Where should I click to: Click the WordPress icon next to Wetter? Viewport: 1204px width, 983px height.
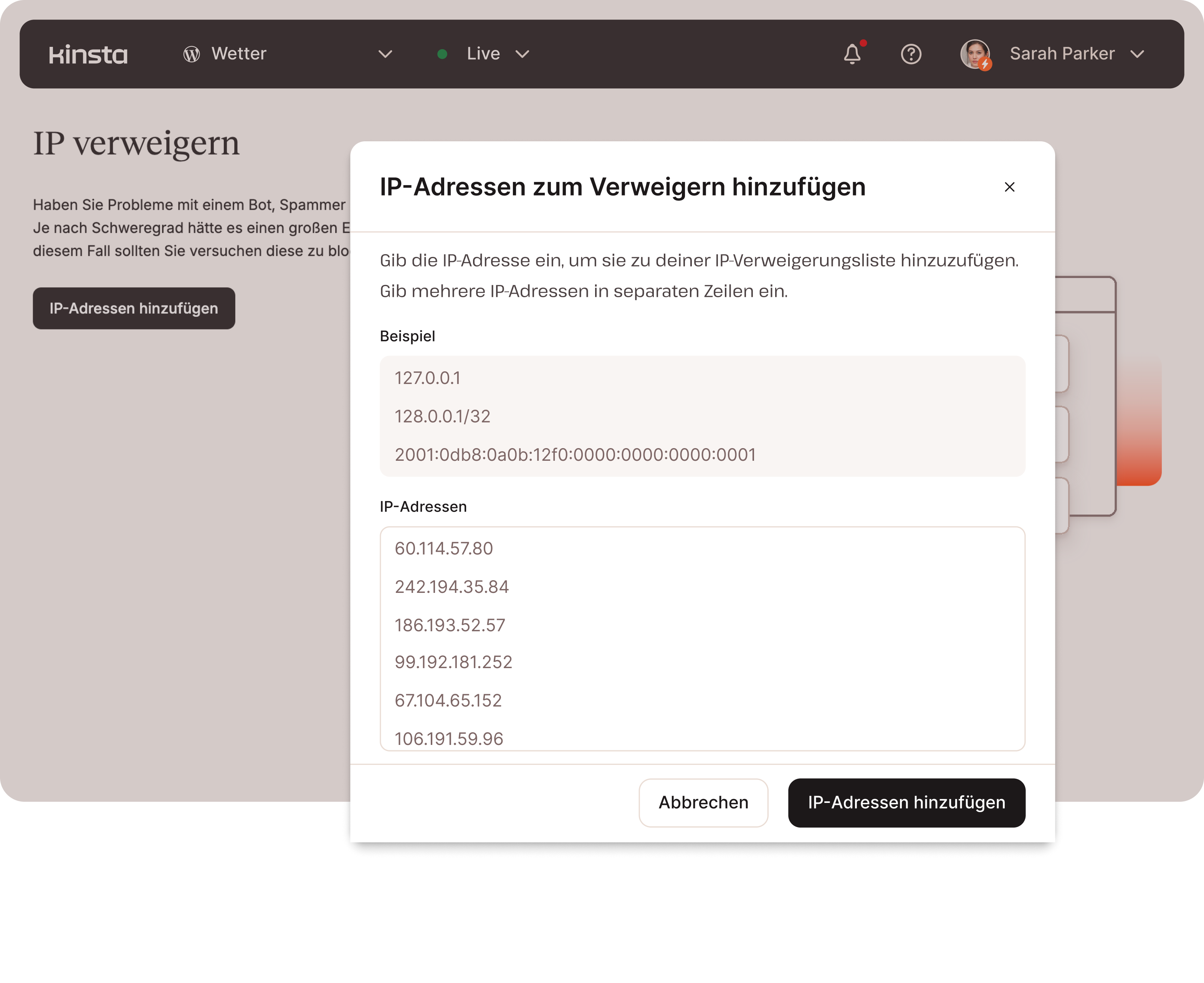point(191,55)
